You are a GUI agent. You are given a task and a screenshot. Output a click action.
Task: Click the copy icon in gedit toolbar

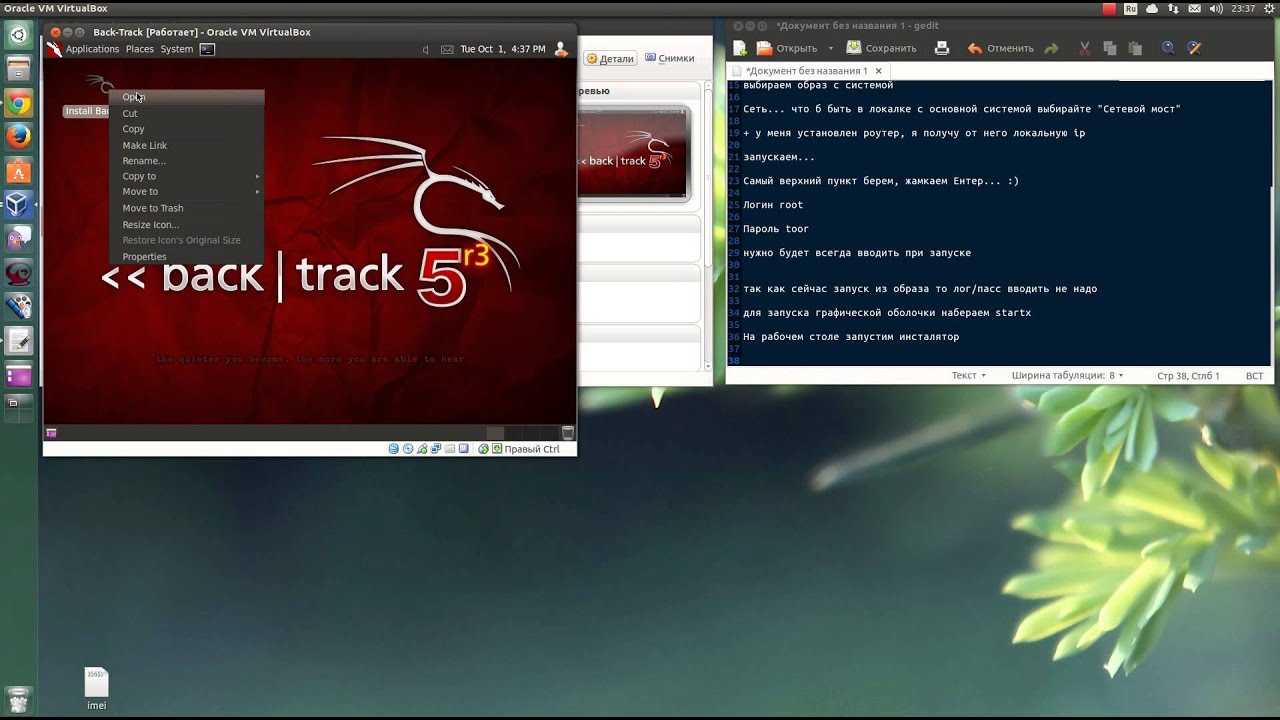pyautogui.click(x=1110, y=48)
